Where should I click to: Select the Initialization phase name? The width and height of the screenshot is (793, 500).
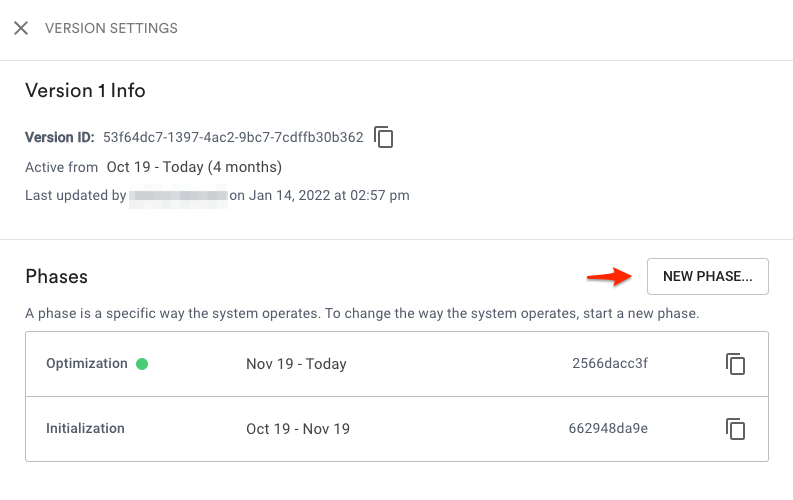(x=85, y=429)
